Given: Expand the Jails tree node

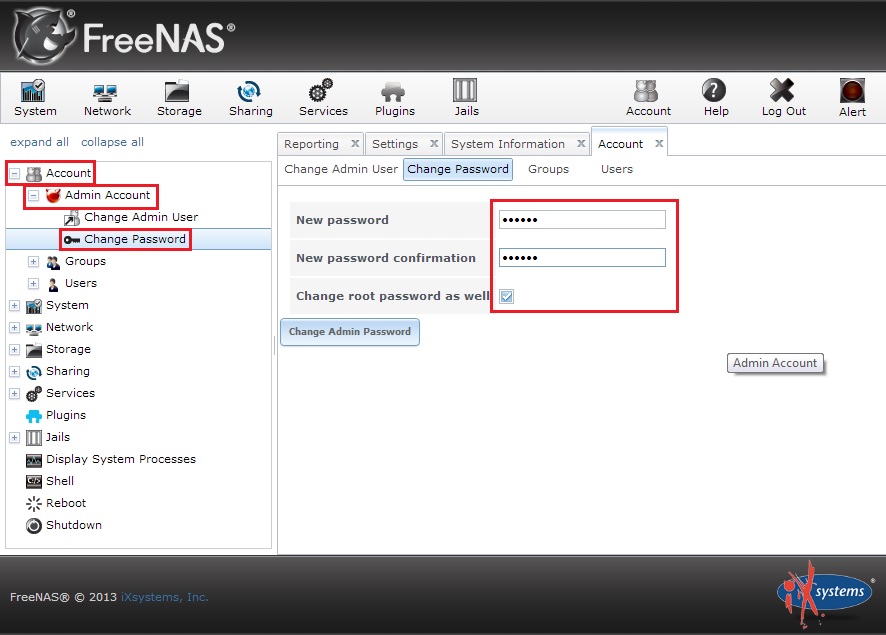Looking at the screenshot, I should pyautogui.click(x=15, y=438).
